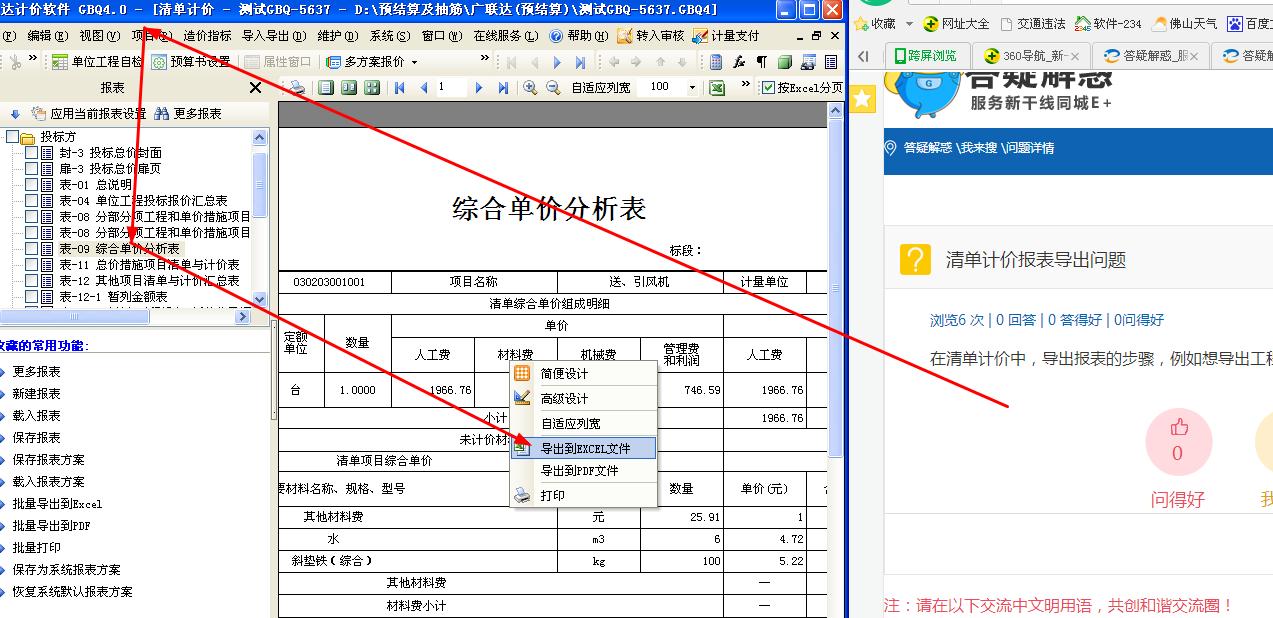The width and height of the screenshot is (1273, 618).
Task: Select 表-12-1 暂列金额表 in report tree
Action: click(x=113, y=297)
